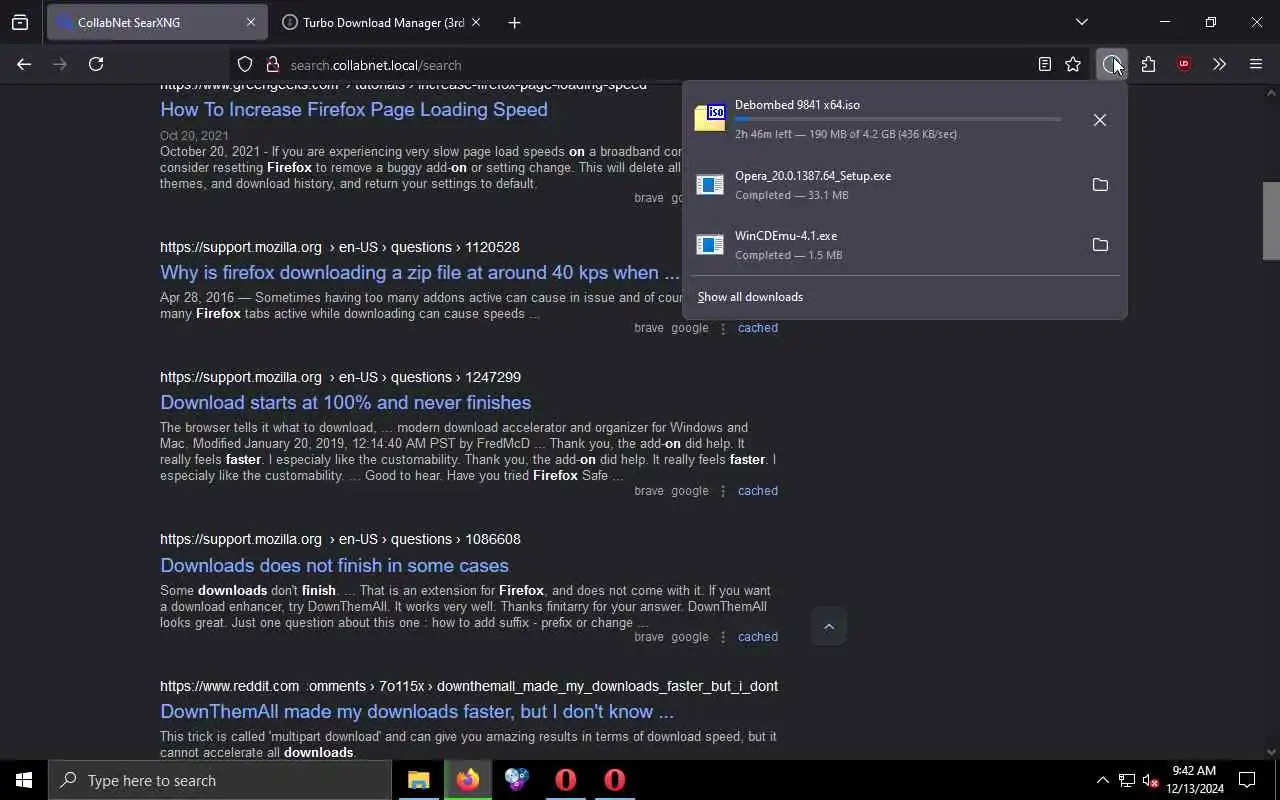1280x800 pixels.
Task: Open more options dots for Download starts result
Action: click(x=723, y=491)
